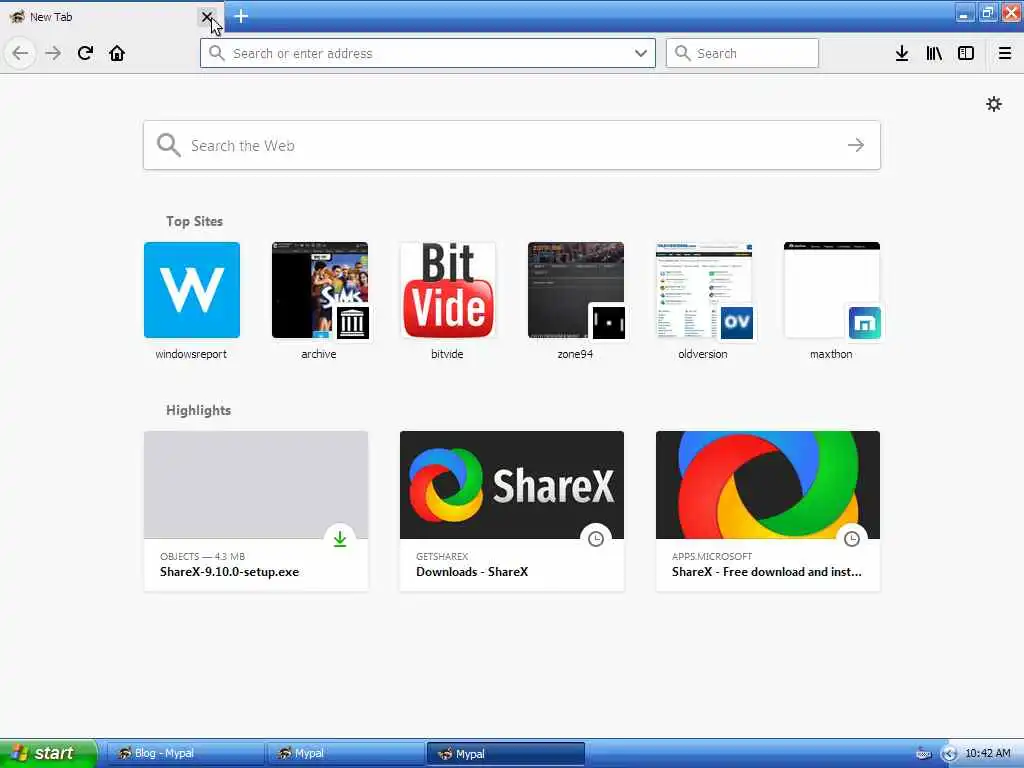Click the tray hardware icon
1024x768 pixels.
click(923, 754)
